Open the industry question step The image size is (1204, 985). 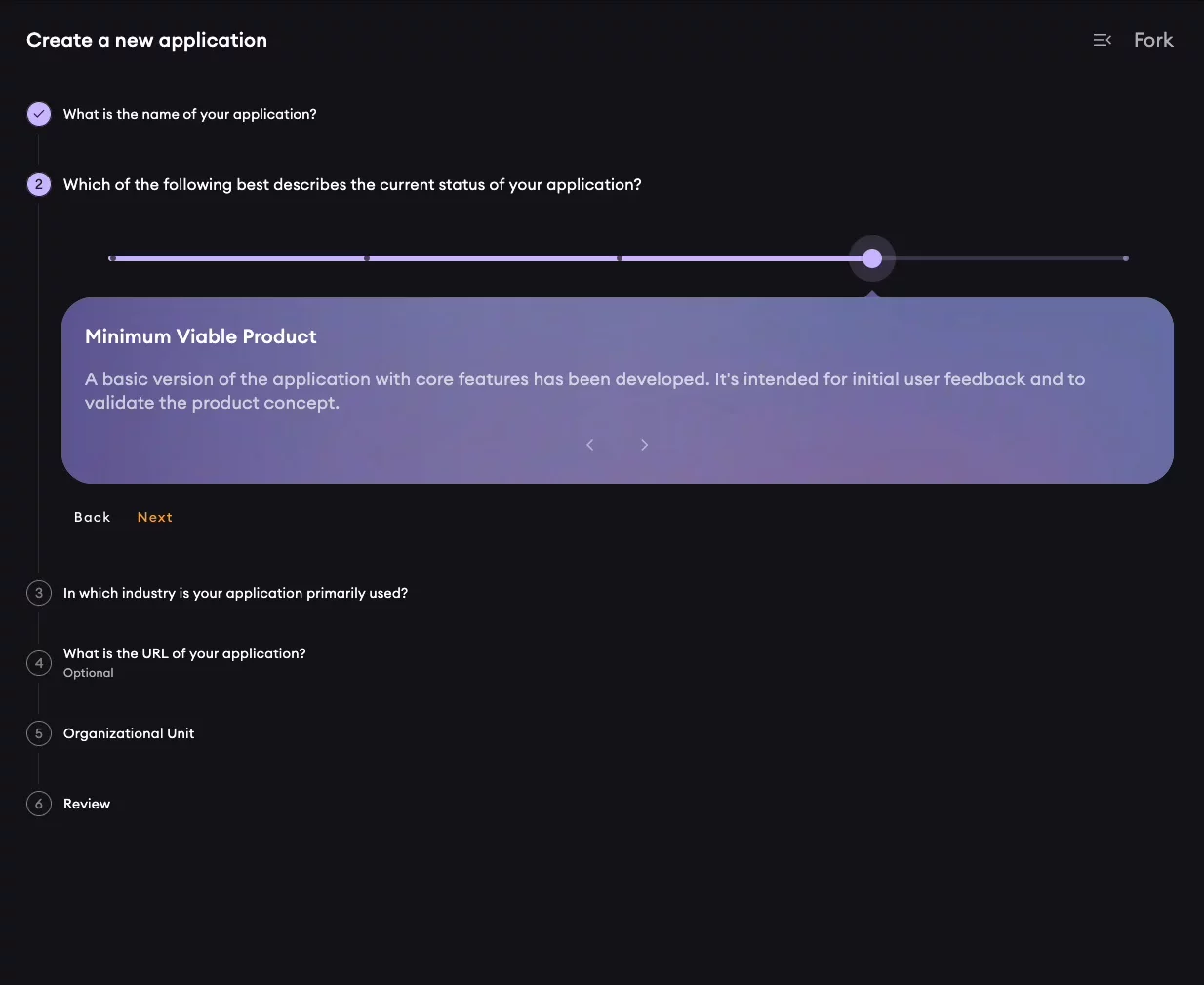coord(235,593)
